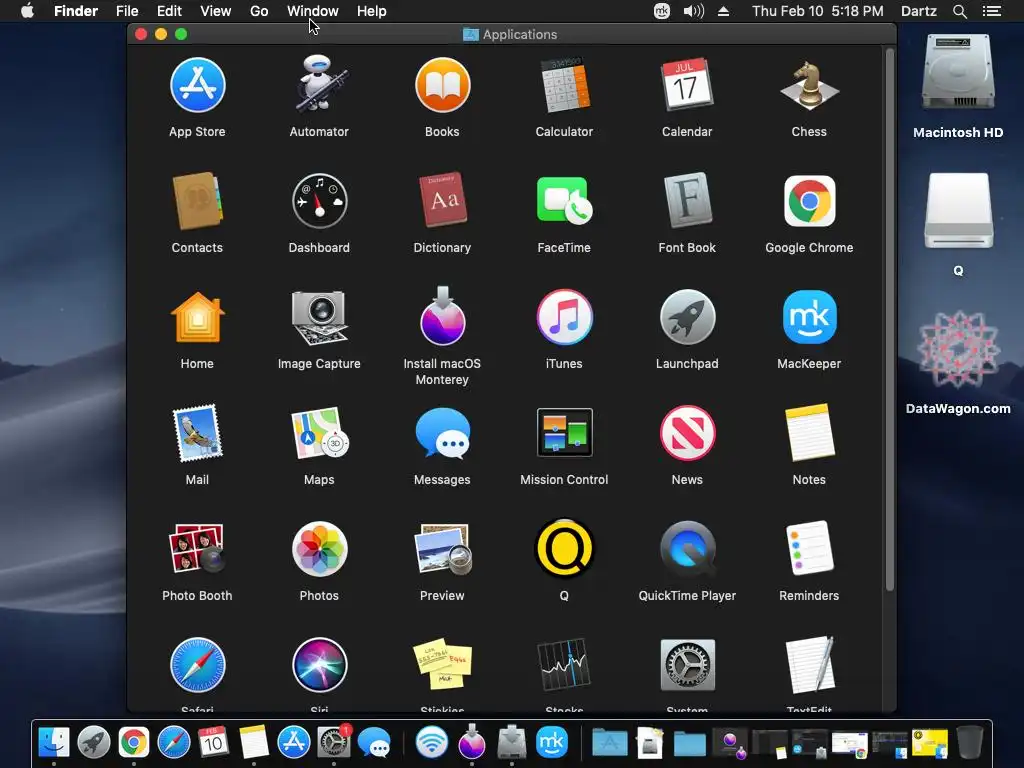Open Launchpad rocket in the Dock
The image size is (1024, 768).
94,743
